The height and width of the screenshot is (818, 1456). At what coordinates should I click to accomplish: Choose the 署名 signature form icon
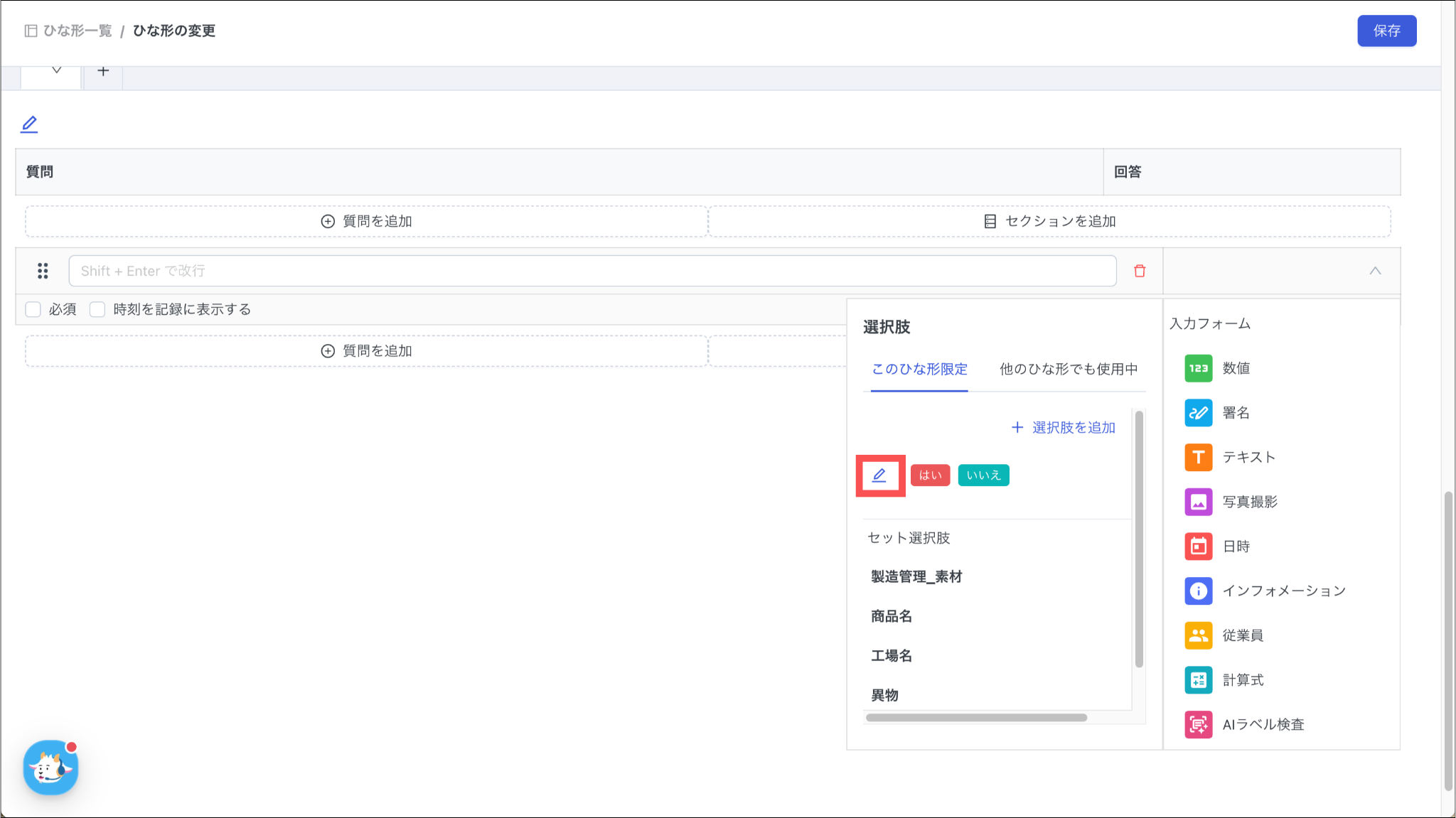(x=1198, y=413)
